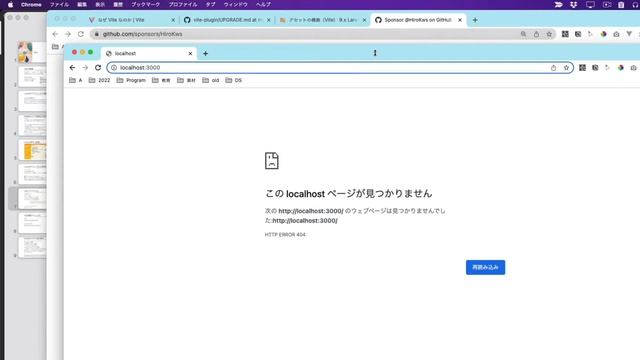Open camera extension in GitHub window toolbar
This screenshot has width=640, height=360.
pyautogui.click(x=616, y=34)
